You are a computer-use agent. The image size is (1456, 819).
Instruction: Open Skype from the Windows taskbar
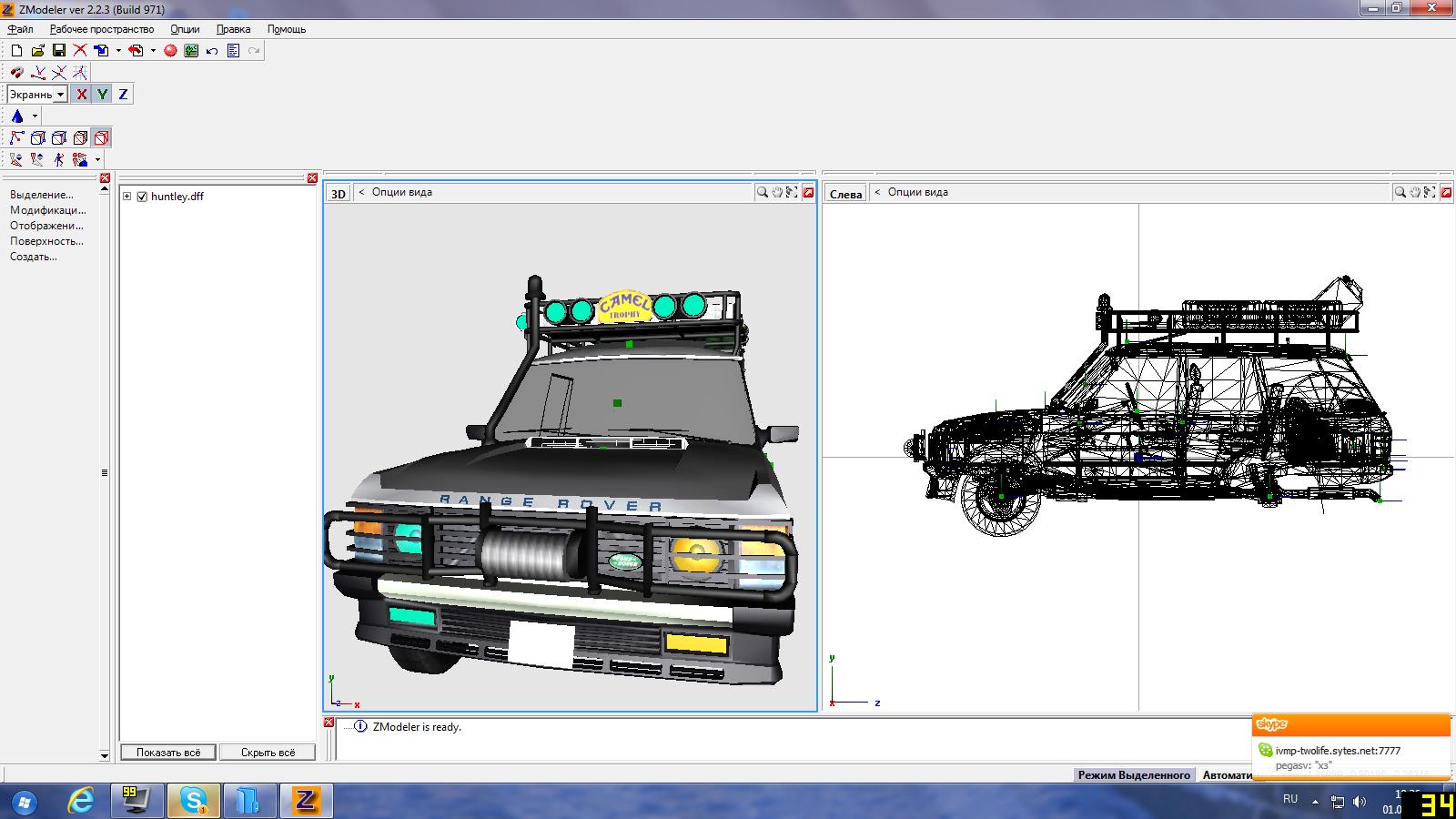193,801
